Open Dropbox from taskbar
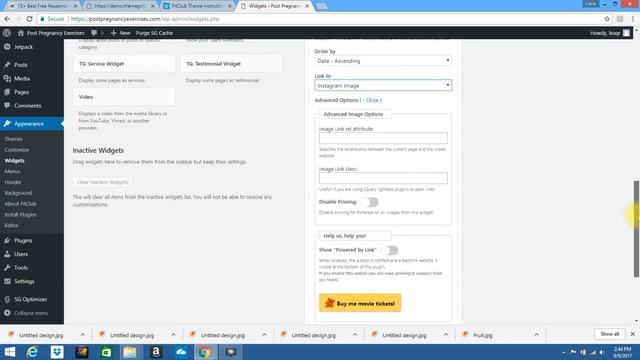The width and height of the screenshot is (640, 360). pos(57,352)
